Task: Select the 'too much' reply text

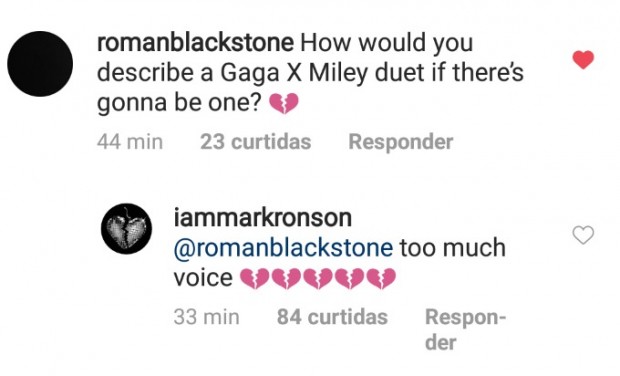Action: click(x=452, y=248)
